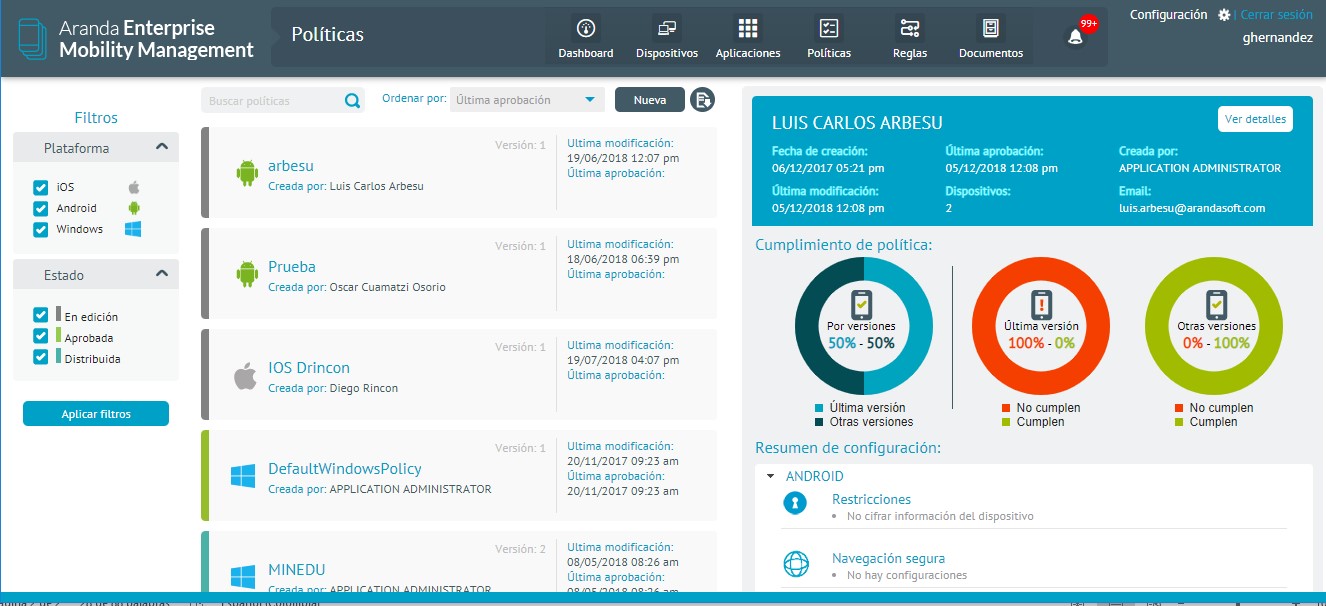Image resolution: width=1326 pixels, height=606 pixels.
Task: Open the Ordenar por dropdown
Action: click(x=527, y=100)
